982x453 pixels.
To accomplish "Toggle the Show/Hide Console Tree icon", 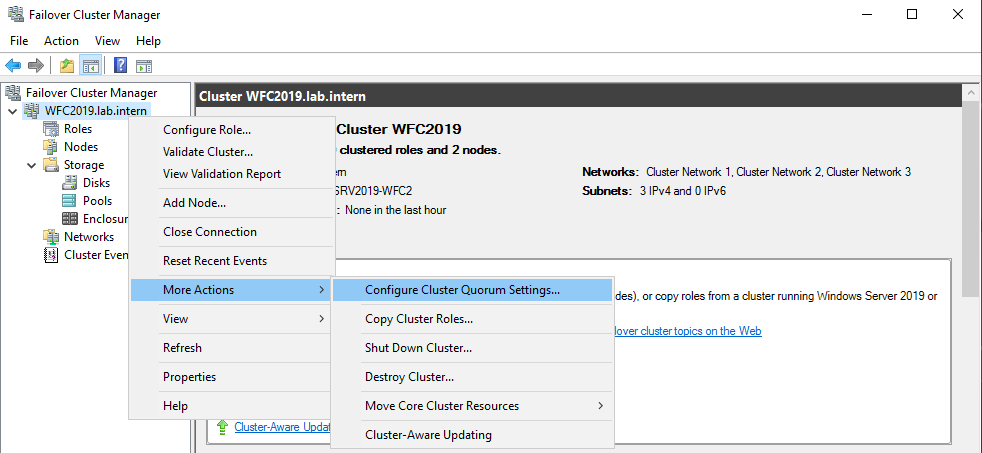I will coord(90,66).
